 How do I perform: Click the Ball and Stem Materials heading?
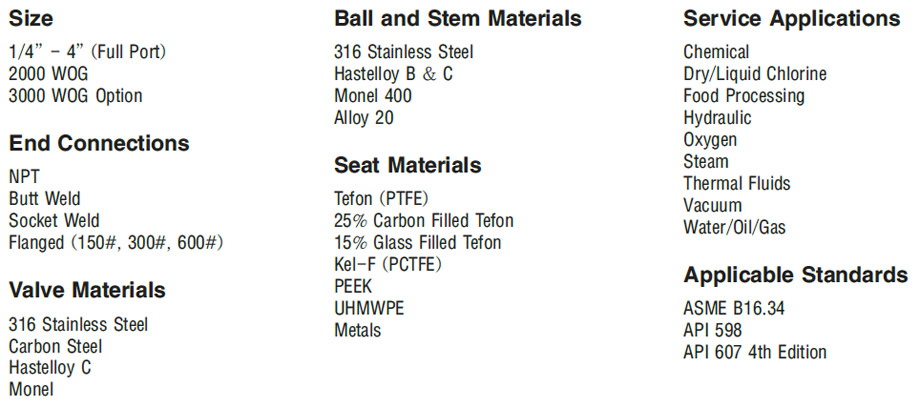point(458,18)
